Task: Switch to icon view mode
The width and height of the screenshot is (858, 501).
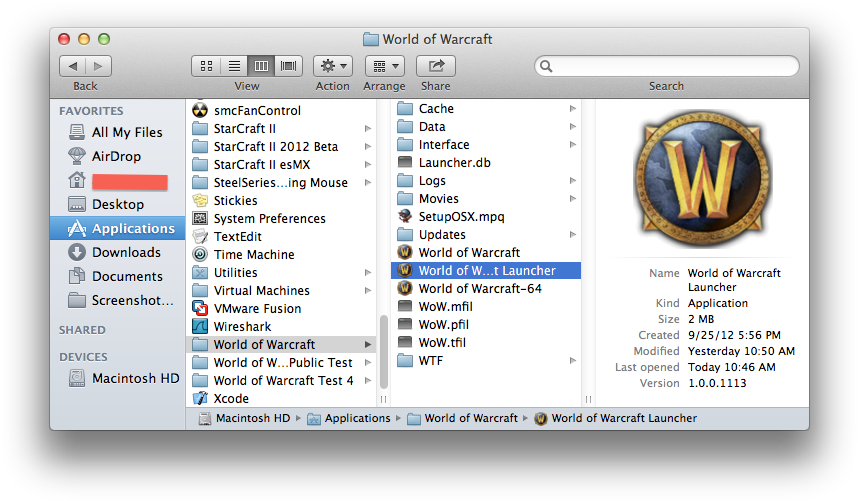Action: 206,66
